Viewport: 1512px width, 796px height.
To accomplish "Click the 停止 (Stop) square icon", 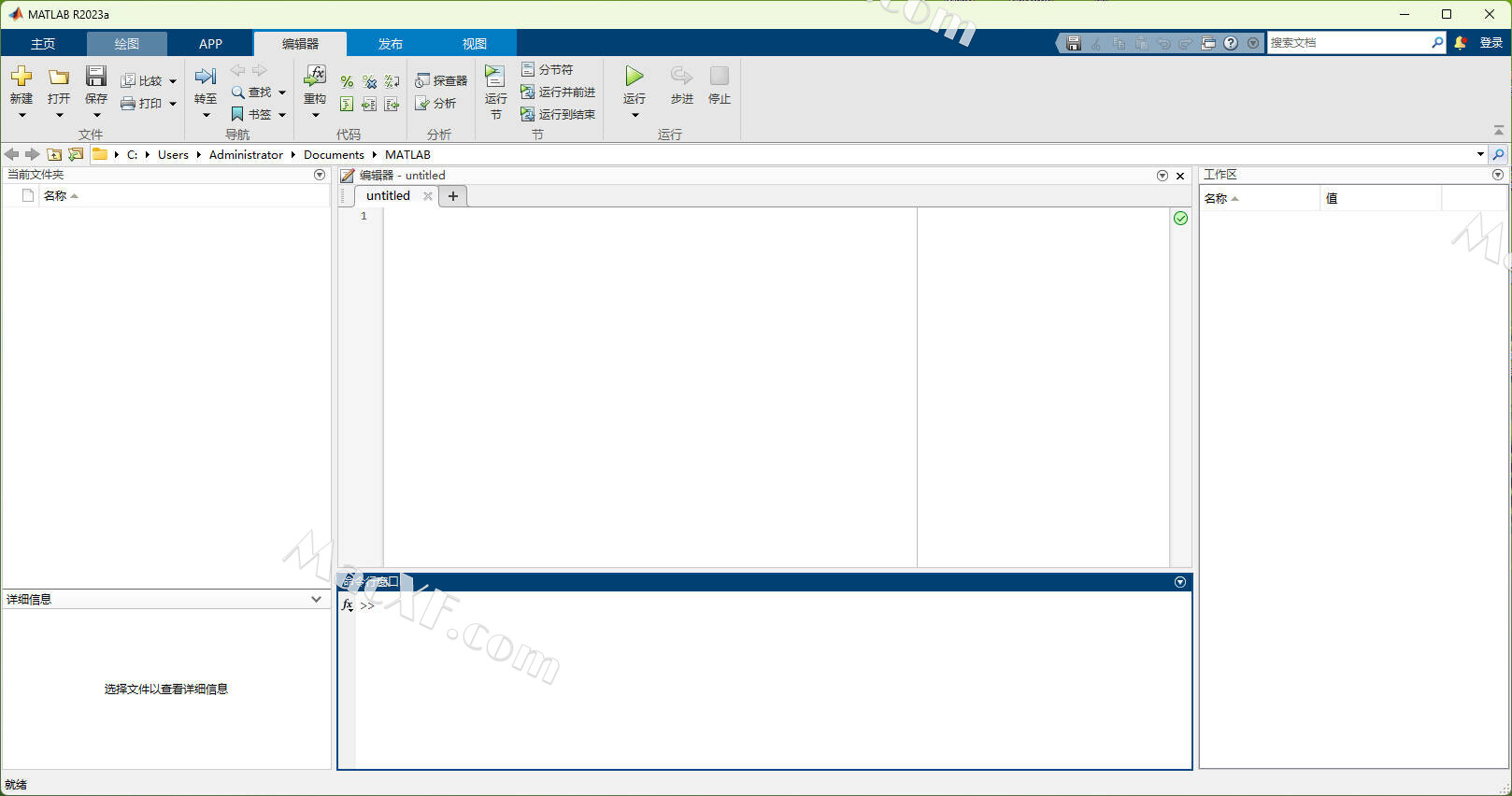I will coord(720,76).
